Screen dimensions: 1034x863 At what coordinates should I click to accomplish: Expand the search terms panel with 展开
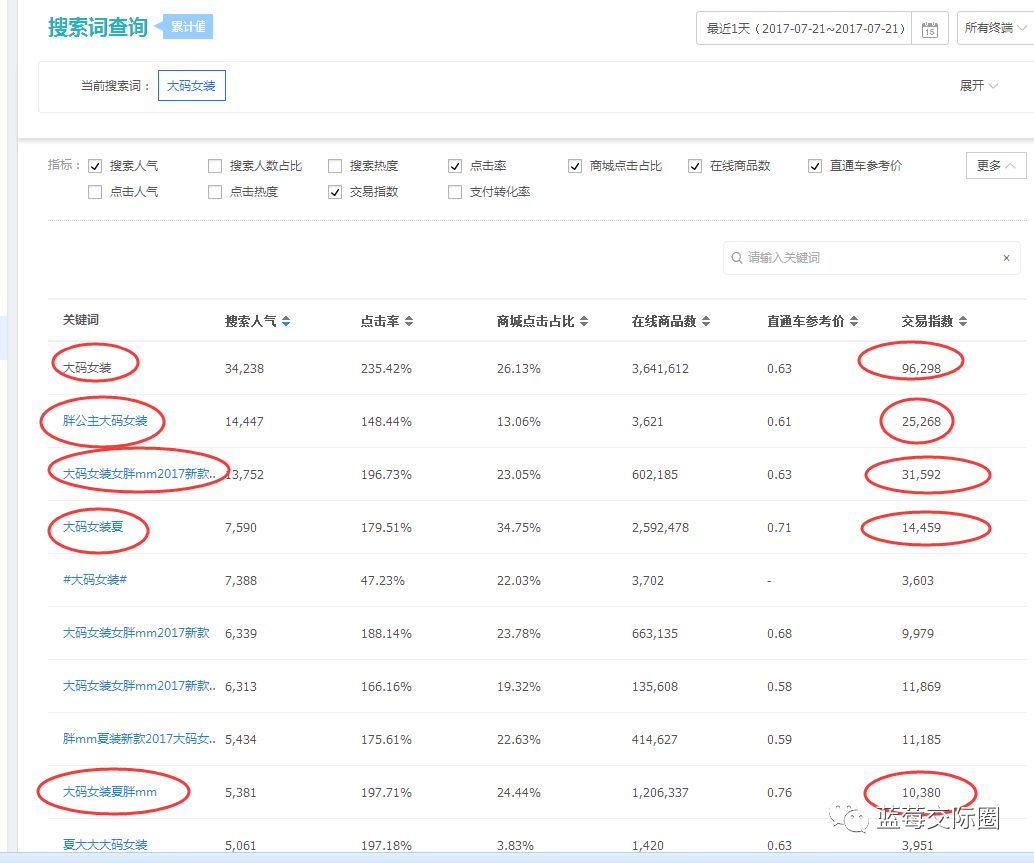979,86
